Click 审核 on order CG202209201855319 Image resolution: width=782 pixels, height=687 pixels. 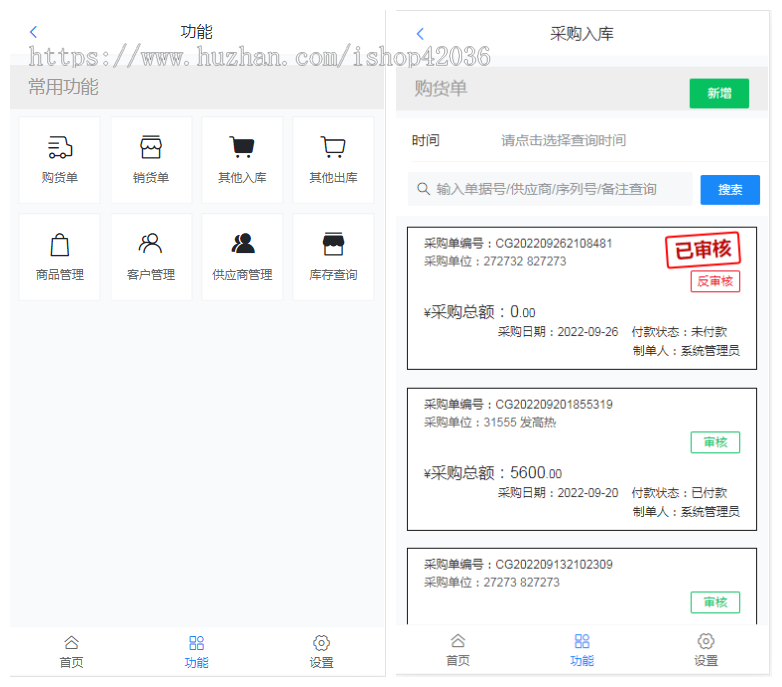coord(715,442)
